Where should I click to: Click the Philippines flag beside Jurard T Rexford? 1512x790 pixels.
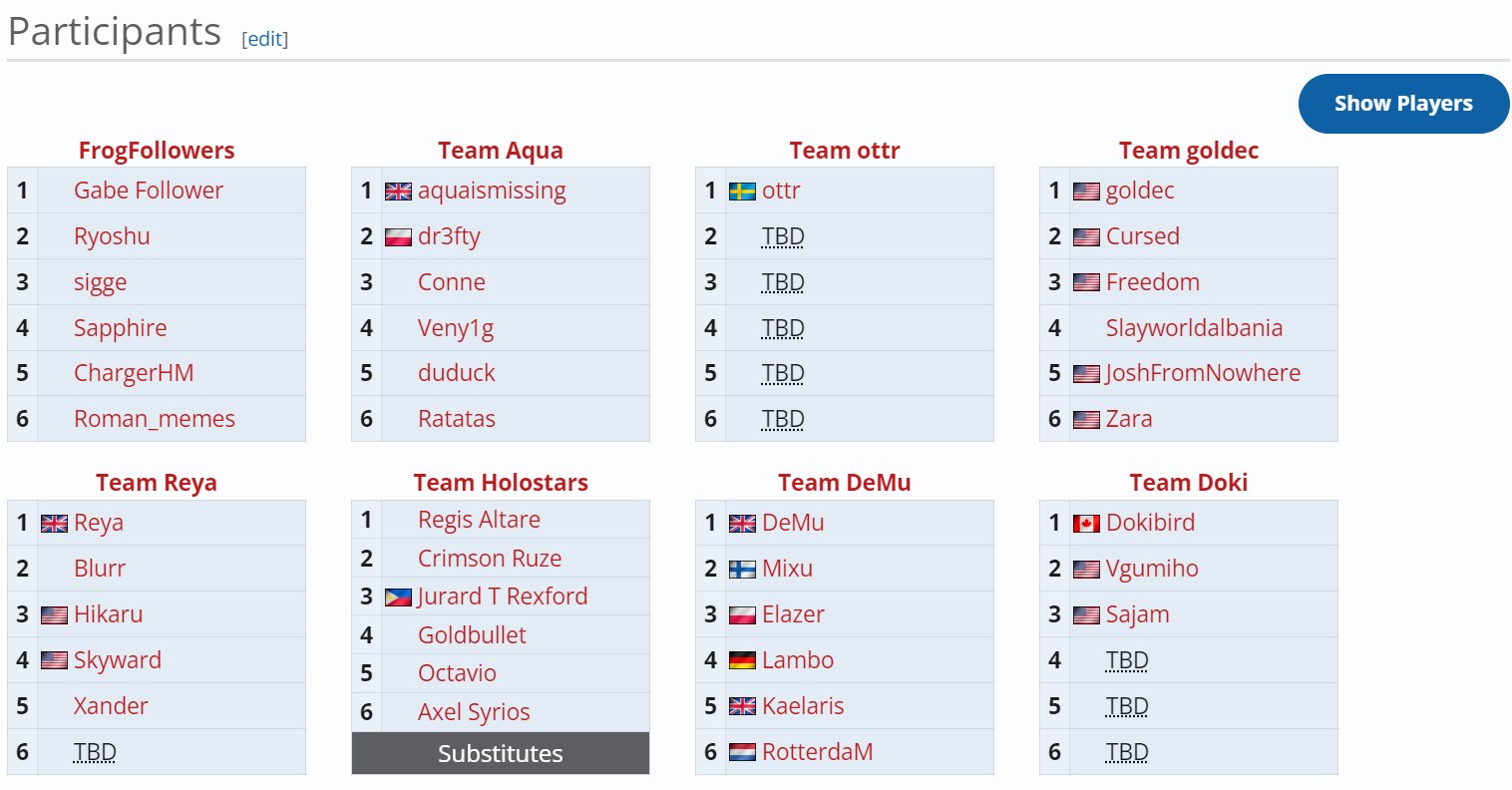click(398, 597)
